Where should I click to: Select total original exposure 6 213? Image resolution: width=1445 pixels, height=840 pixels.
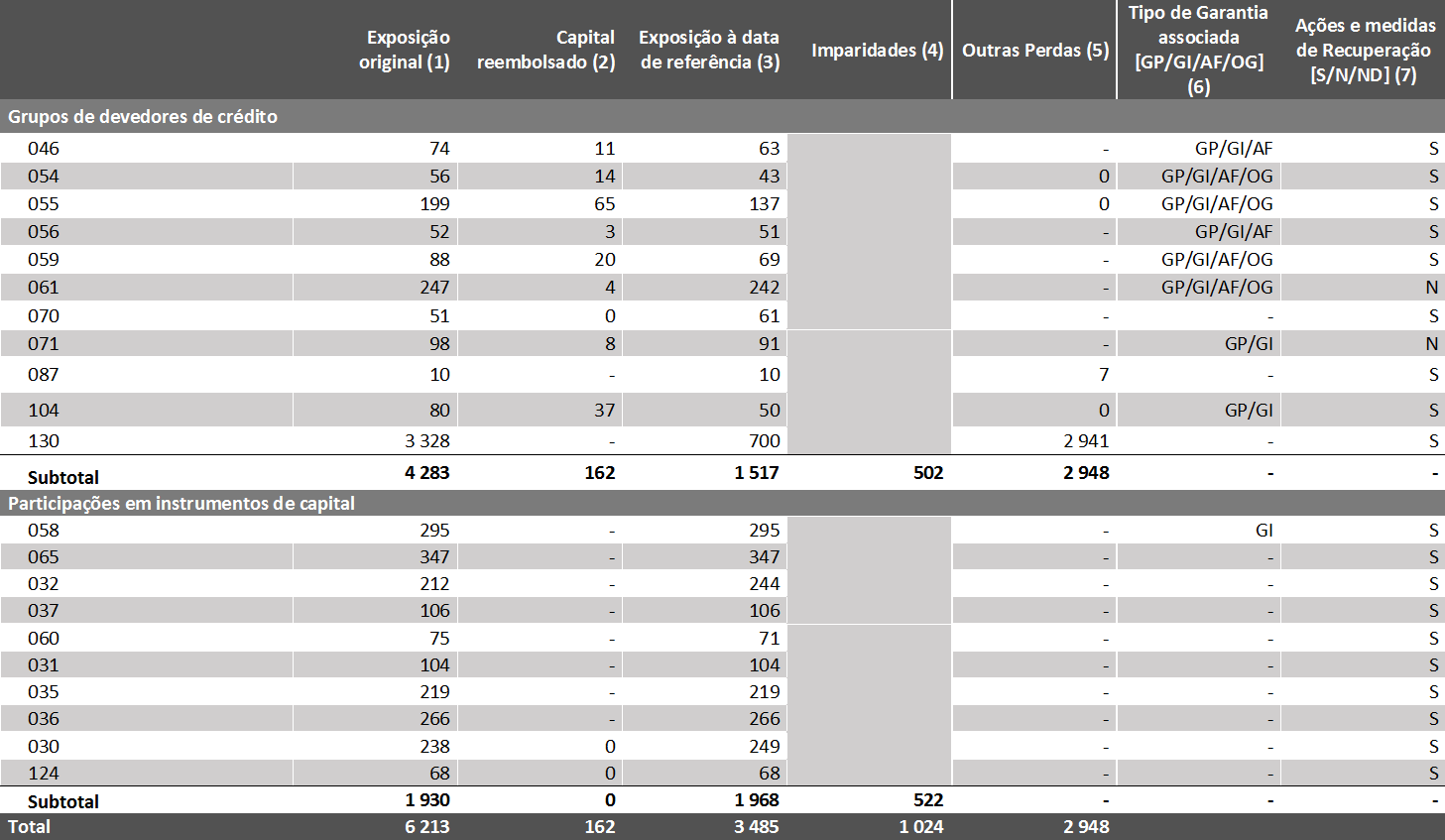click(427, 826)
